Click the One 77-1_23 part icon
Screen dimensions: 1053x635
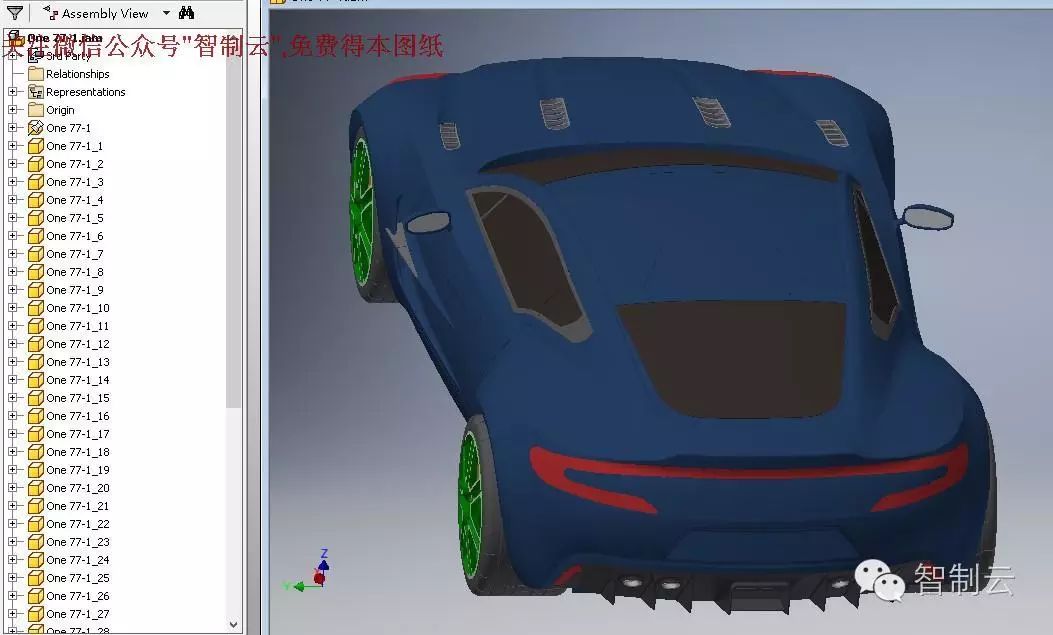[36, 542]
